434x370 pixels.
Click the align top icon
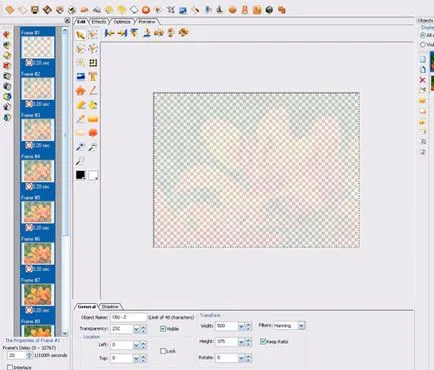[134, 33]
